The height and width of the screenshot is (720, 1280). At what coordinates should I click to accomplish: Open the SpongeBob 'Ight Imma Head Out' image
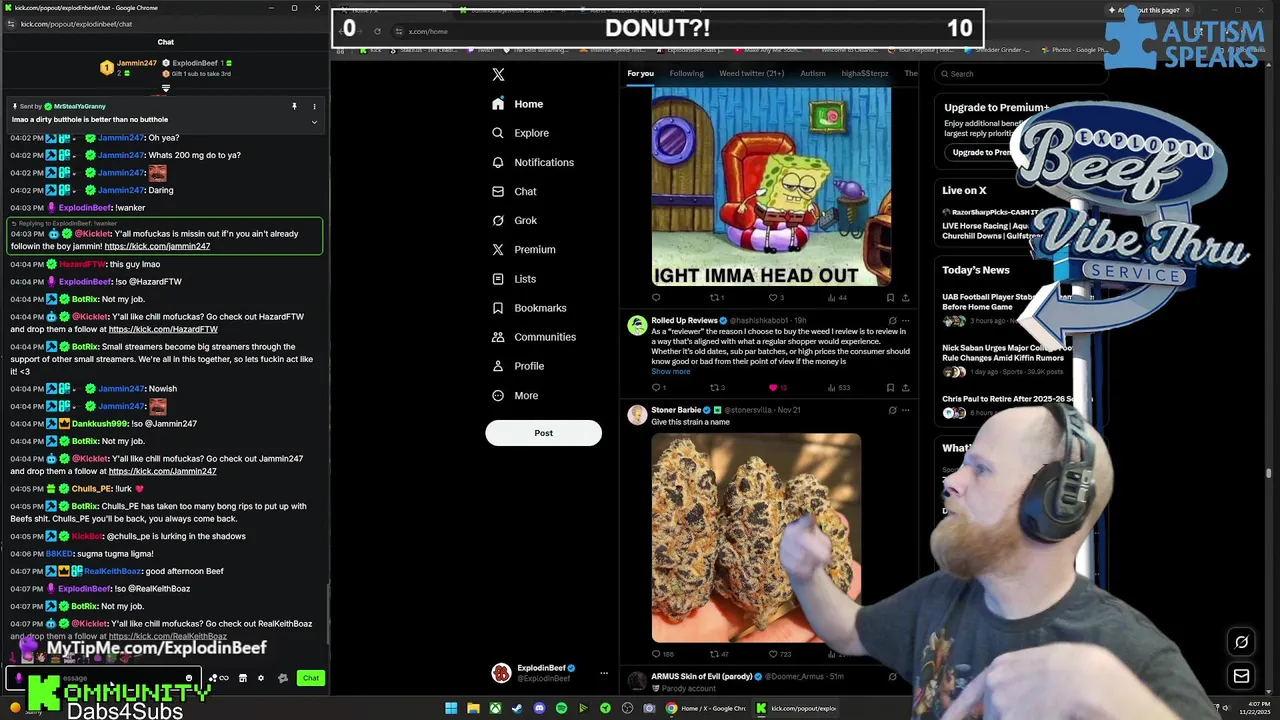pos(771,186)
